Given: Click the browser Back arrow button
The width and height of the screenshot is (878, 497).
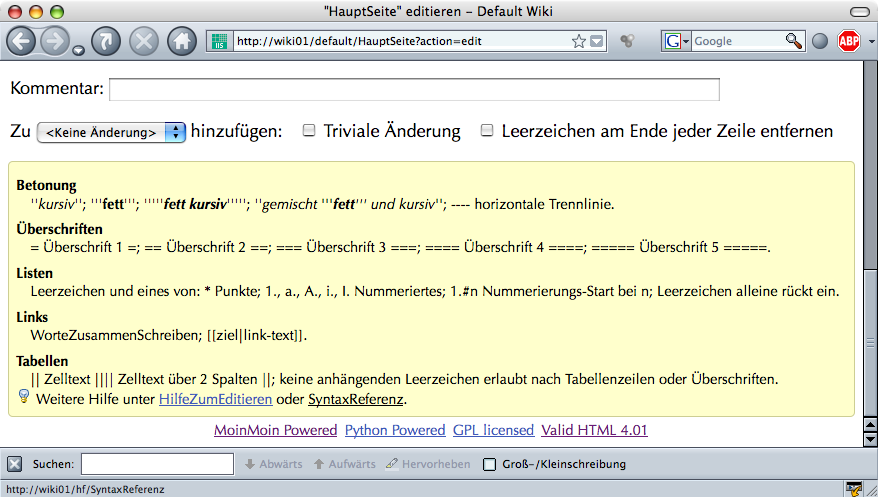Looking at the screenshot, I should [x=22, y=41].
